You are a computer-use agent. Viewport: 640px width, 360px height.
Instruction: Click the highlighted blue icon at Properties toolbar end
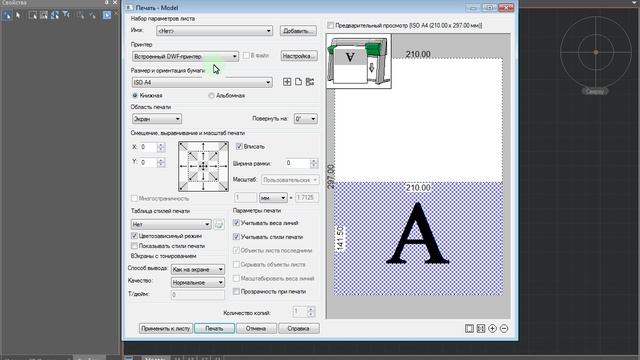pyautogui.click(x=107, y=16)
